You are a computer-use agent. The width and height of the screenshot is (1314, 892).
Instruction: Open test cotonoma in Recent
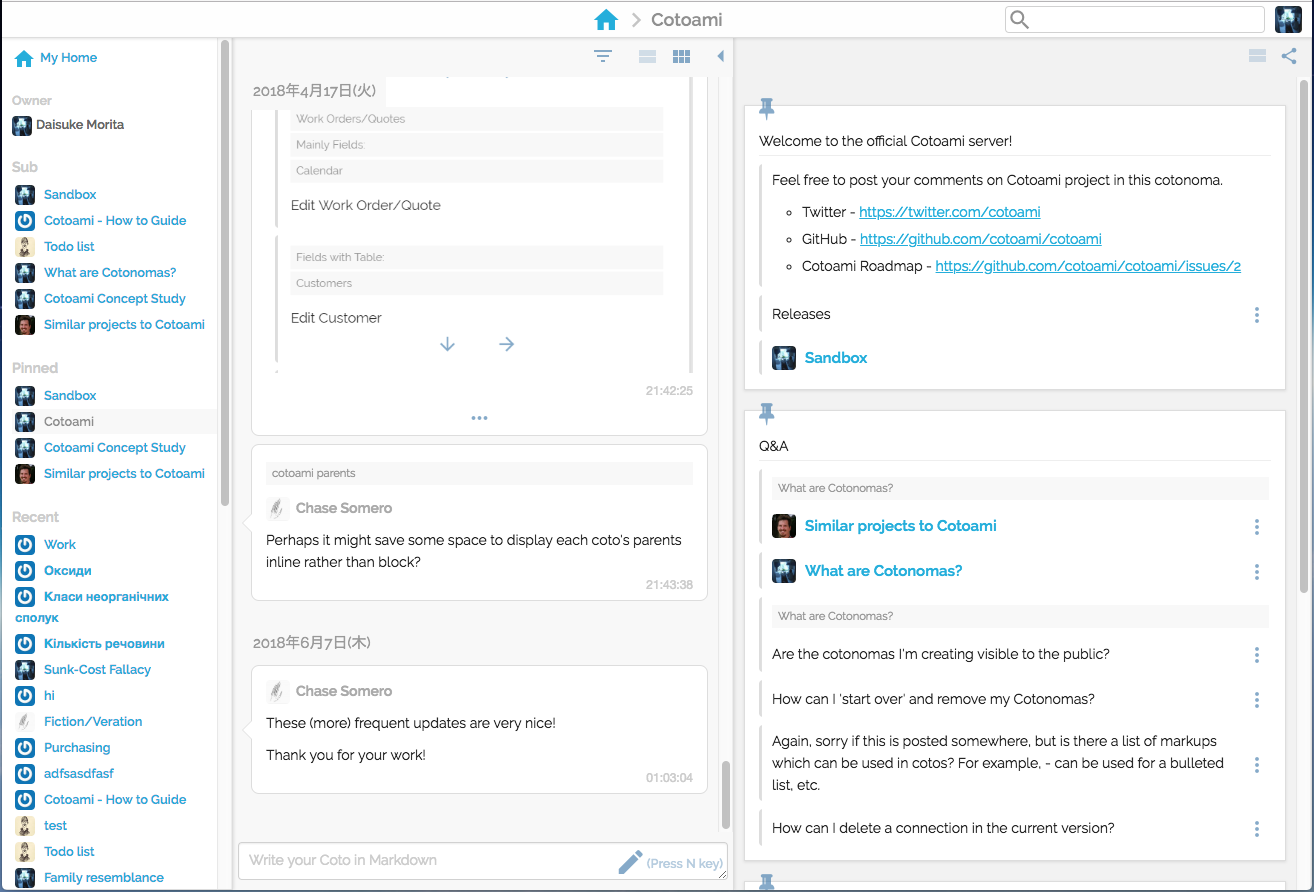tap(55, 825)
